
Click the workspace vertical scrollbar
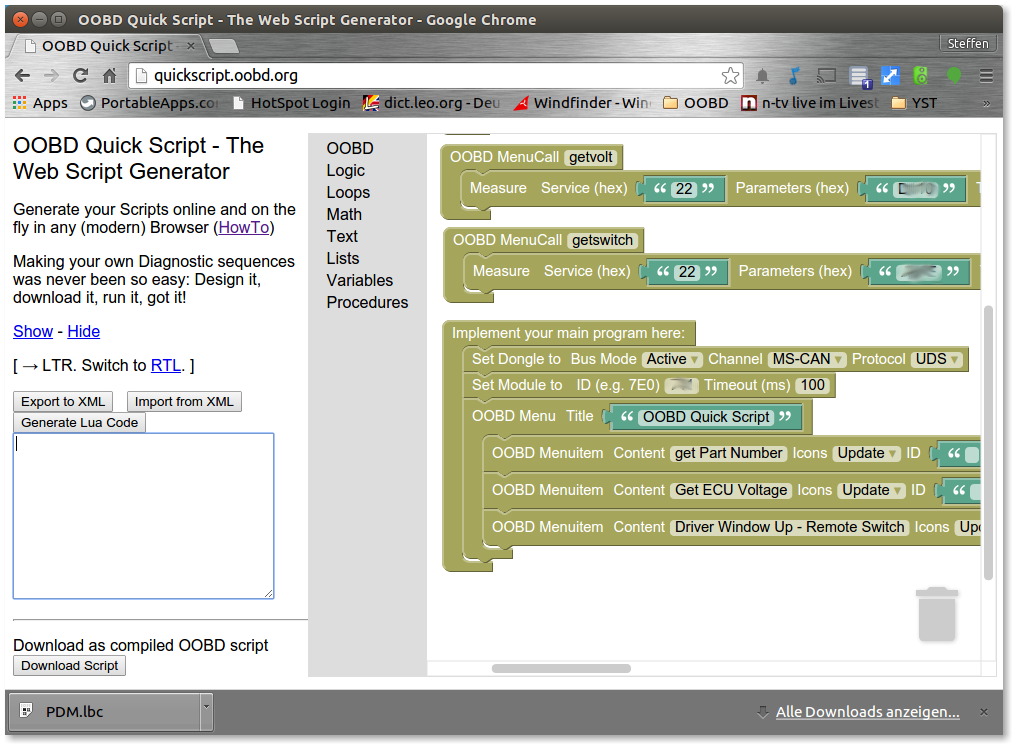(x=987, y=443)
